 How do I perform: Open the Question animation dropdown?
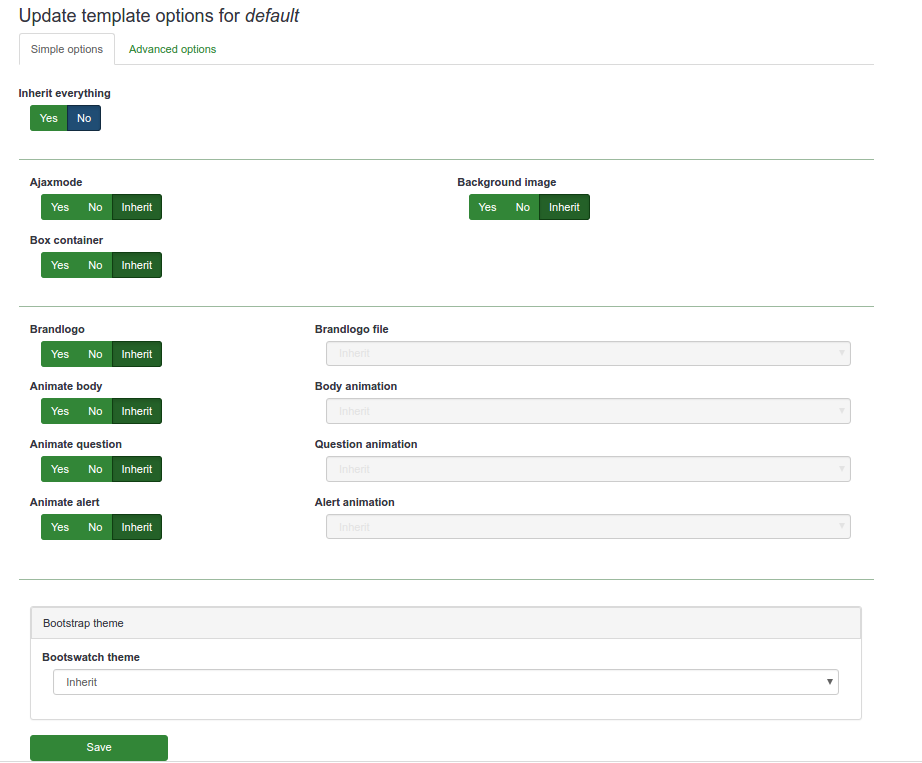click(x=588, y=469)
